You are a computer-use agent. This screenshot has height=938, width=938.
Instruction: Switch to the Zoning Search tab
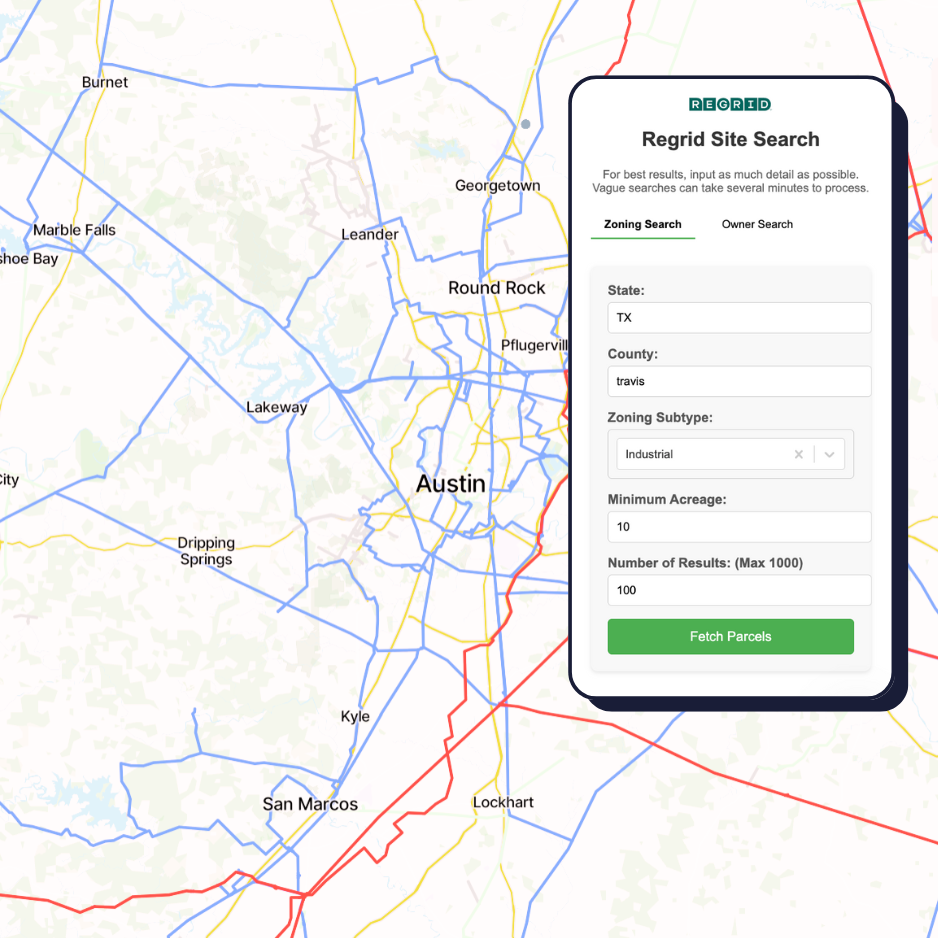[x=642, y=224]
